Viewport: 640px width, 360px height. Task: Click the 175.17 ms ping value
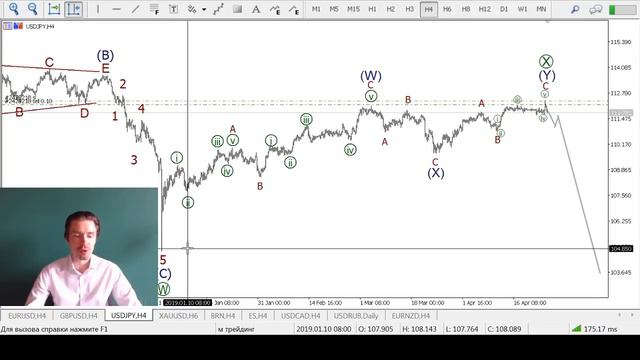tap(600, 329)
